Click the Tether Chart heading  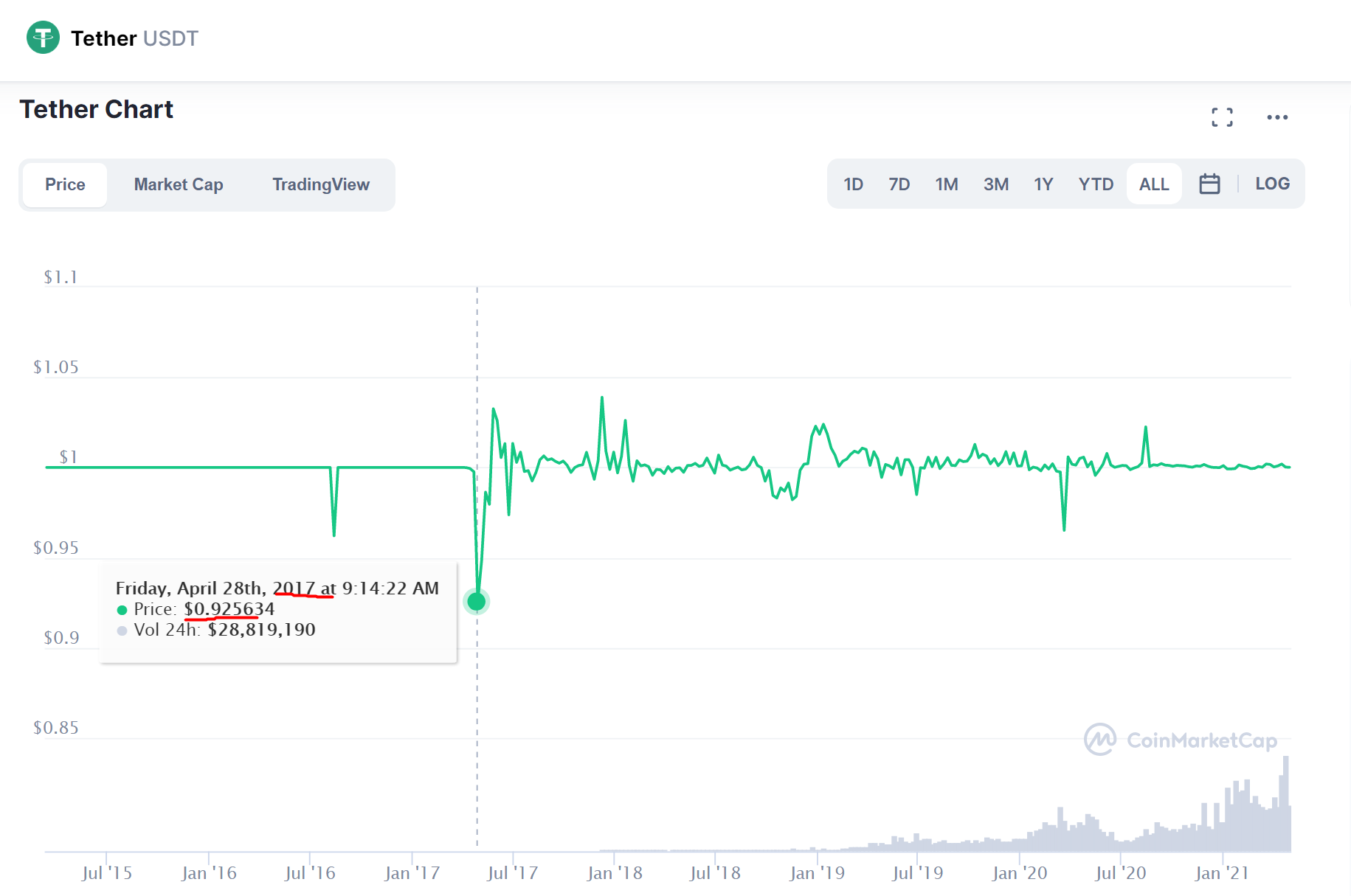pos(97,109)
